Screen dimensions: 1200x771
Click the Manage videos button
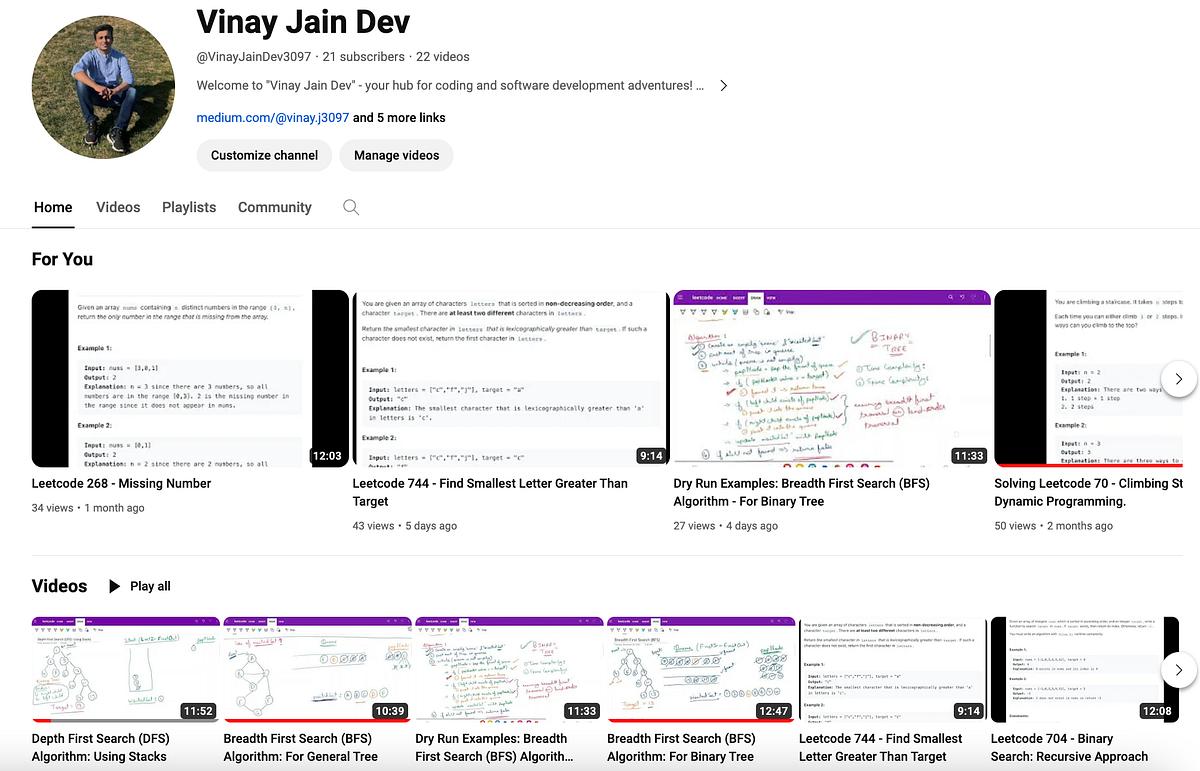pos(394,155)
